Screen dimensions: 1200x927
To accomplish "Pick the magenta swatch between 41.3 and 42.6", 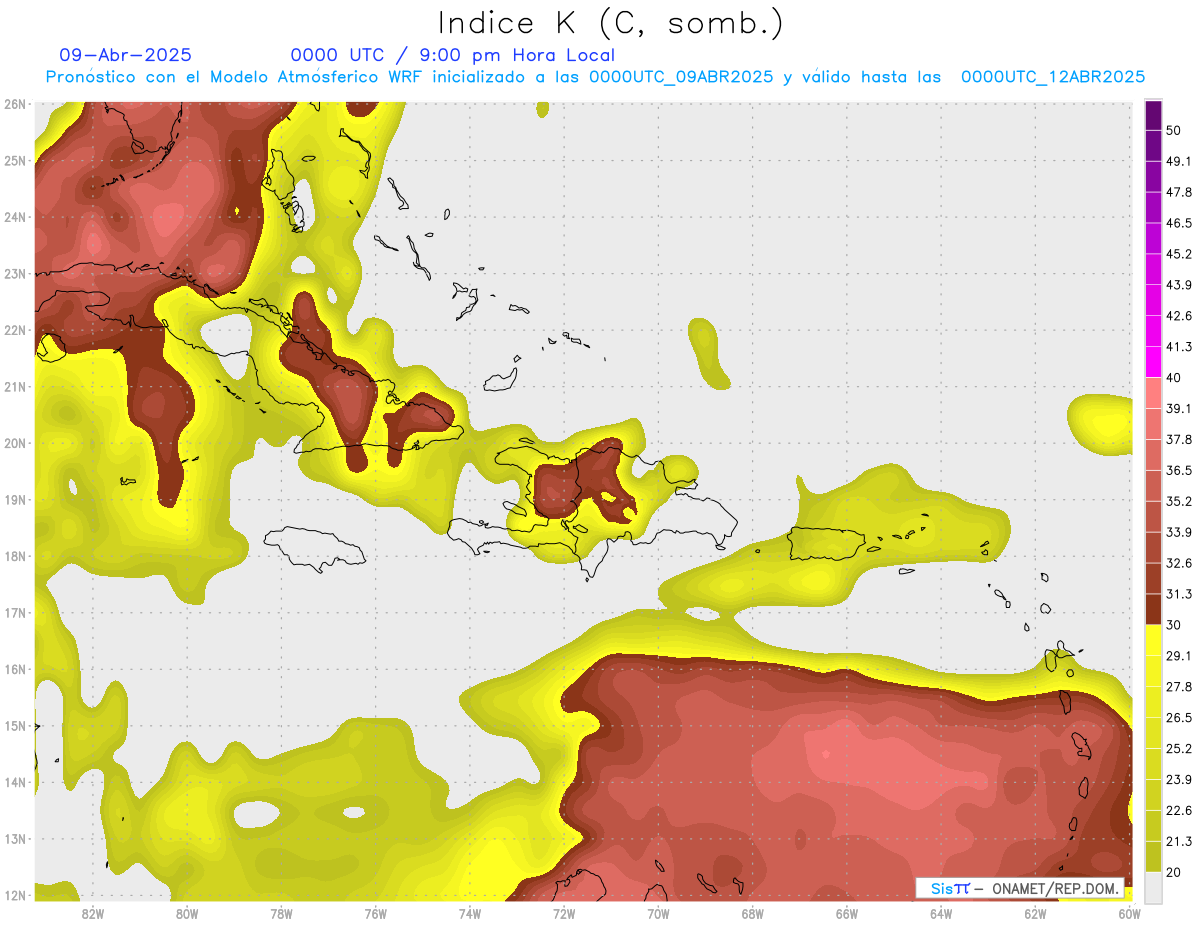I will click(1153, 331).
